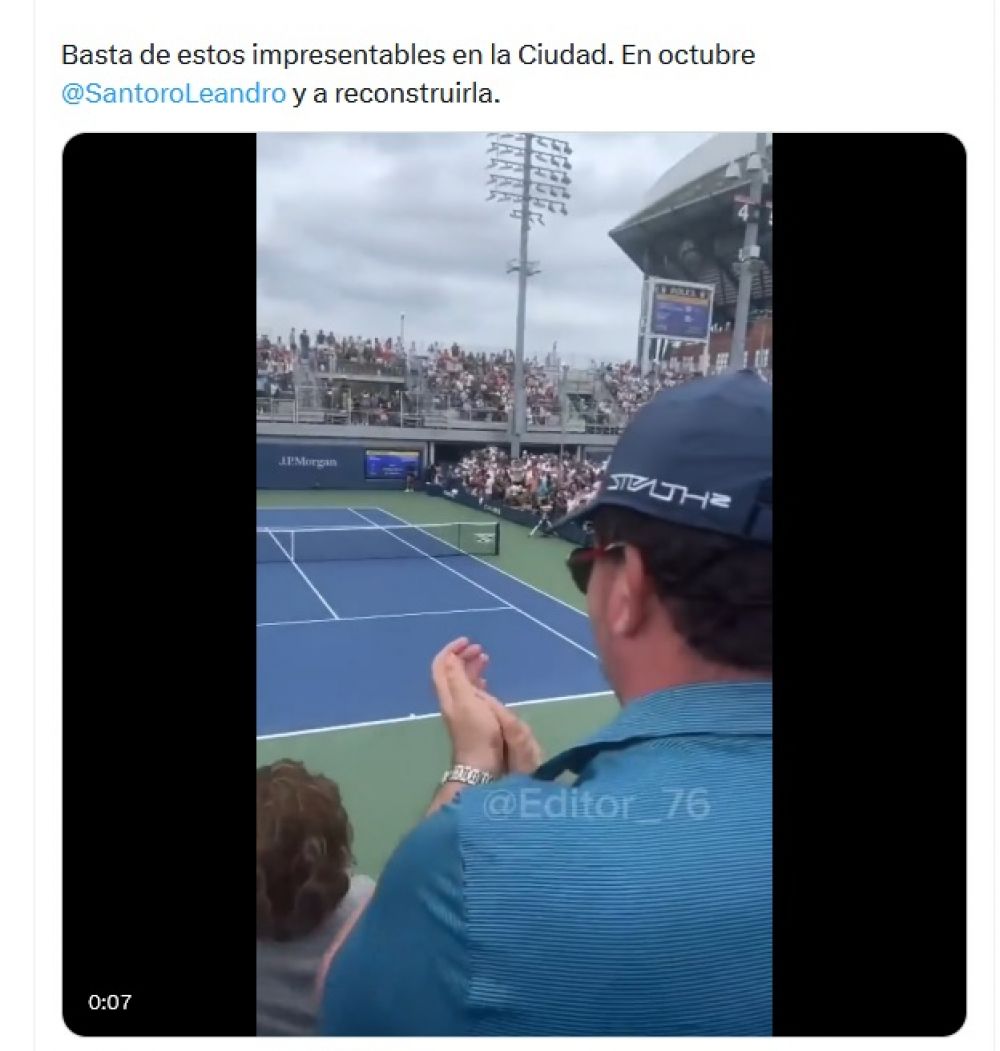Click the words 'y a reconstruirla.'
Screen dimensions: 1000x1051
396,94
